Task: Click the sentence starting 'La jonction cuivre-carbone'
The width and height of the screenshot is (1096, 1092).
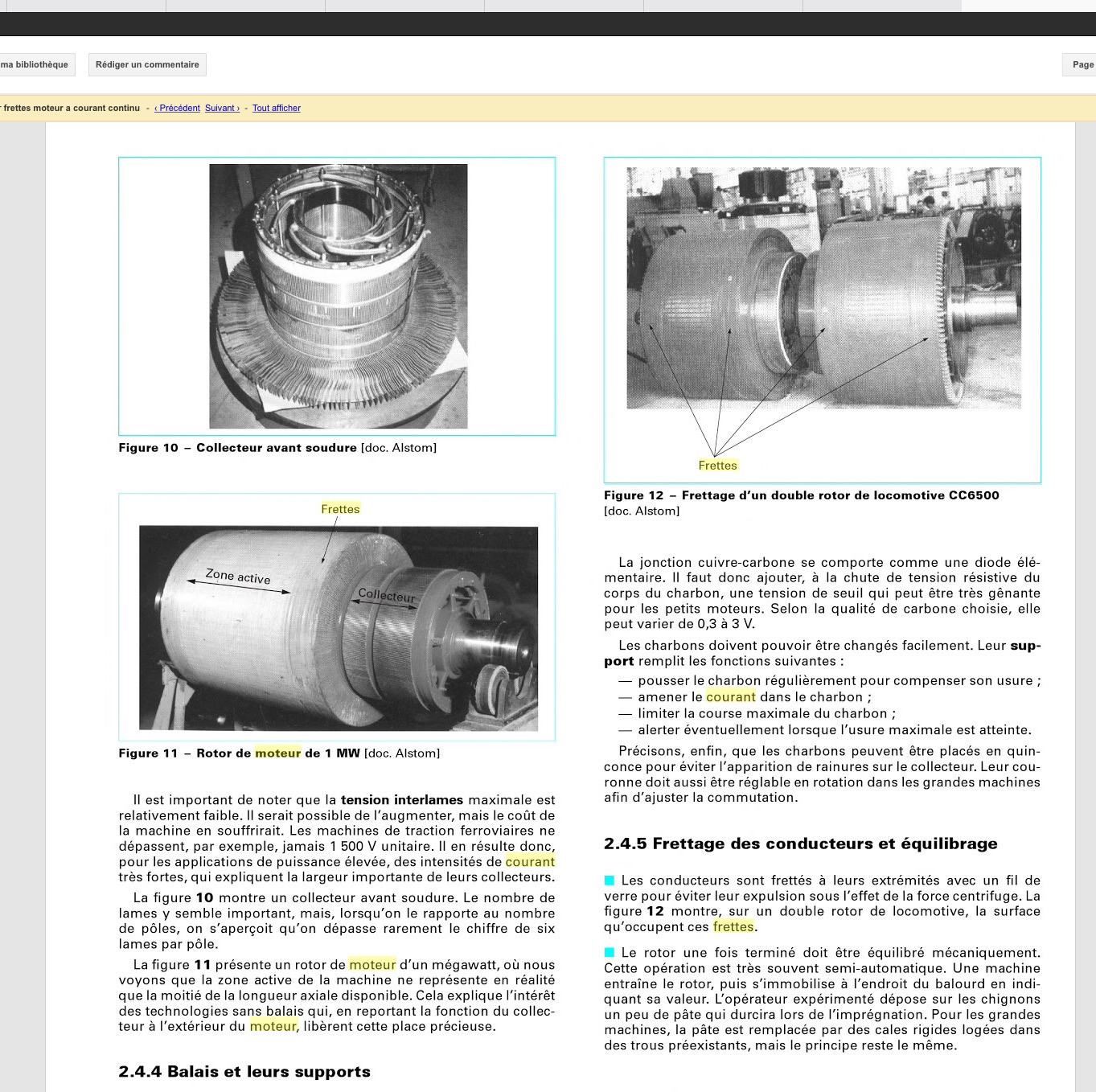Action: pyautogui.click(x=822, y=593)
